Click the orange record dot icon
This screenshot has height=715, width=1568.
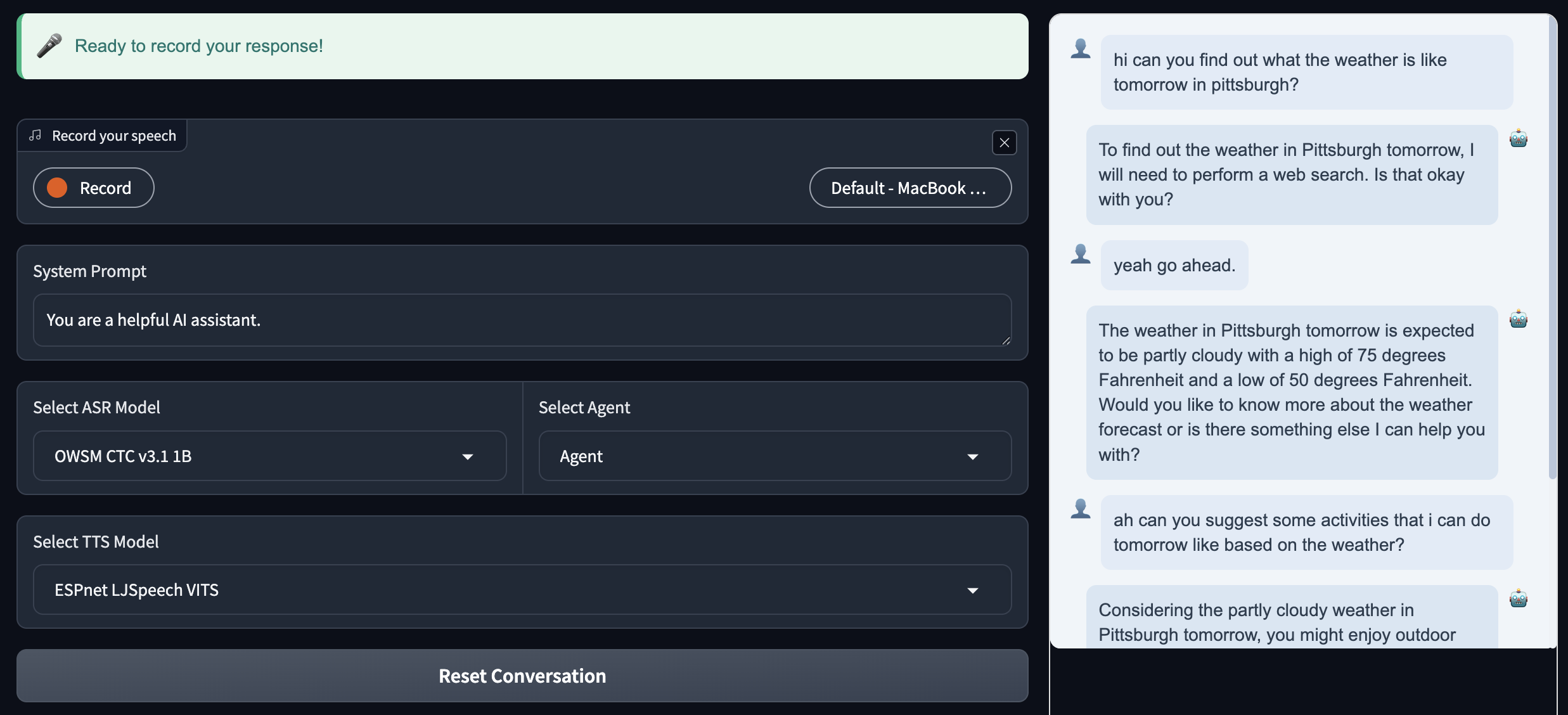click(x=57, y=188)
